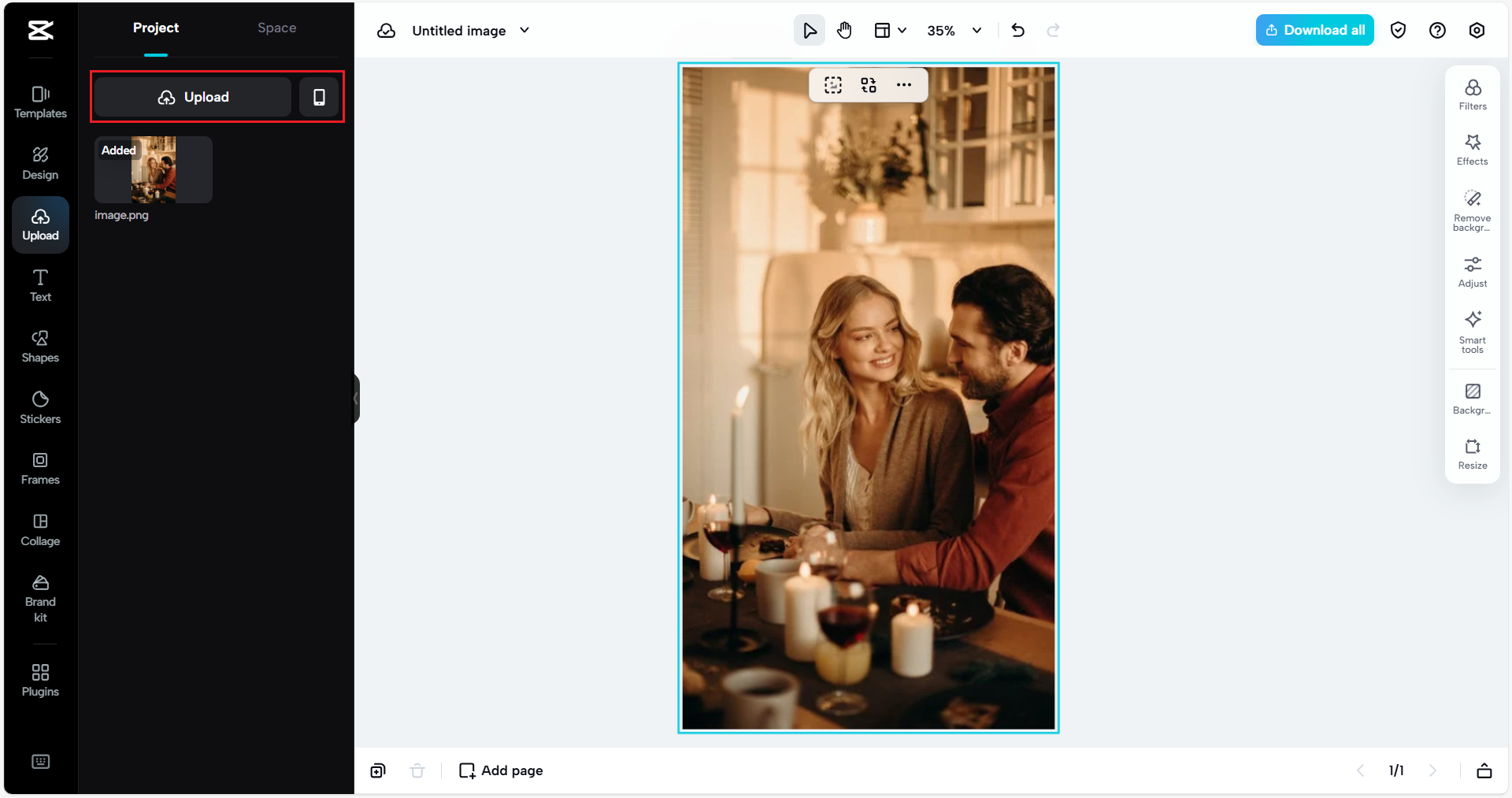Apply Filters from the right panel
Image resolution: width=1512 pixels, height=798 pixels.
point(1472,93)
